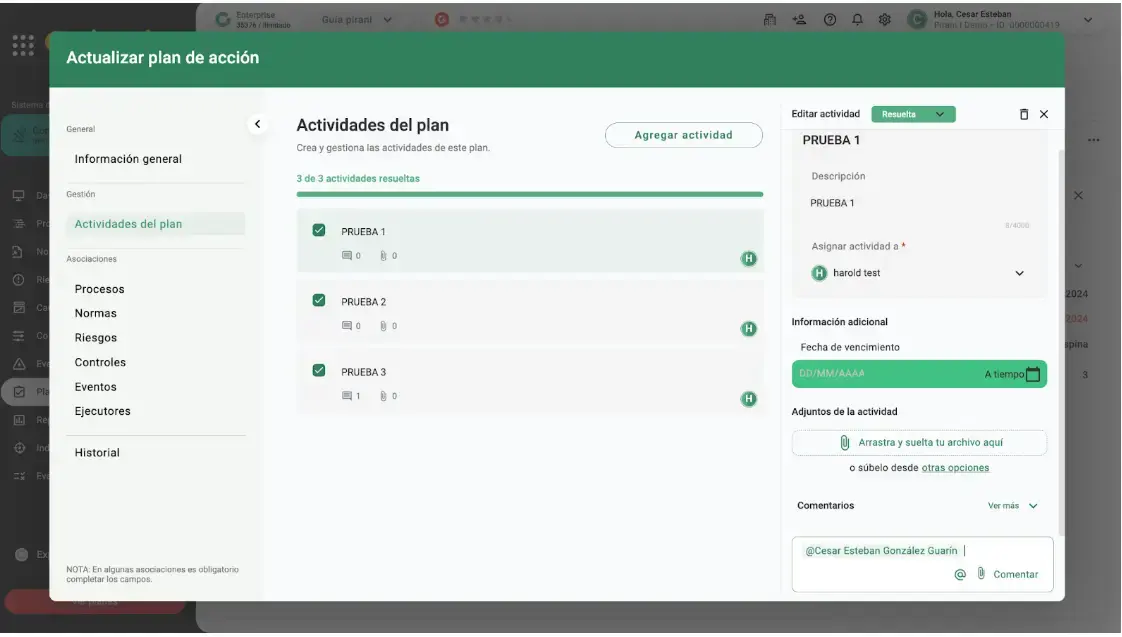
Task: Click the otras opciones upload link
Action: tap(955, 468)
